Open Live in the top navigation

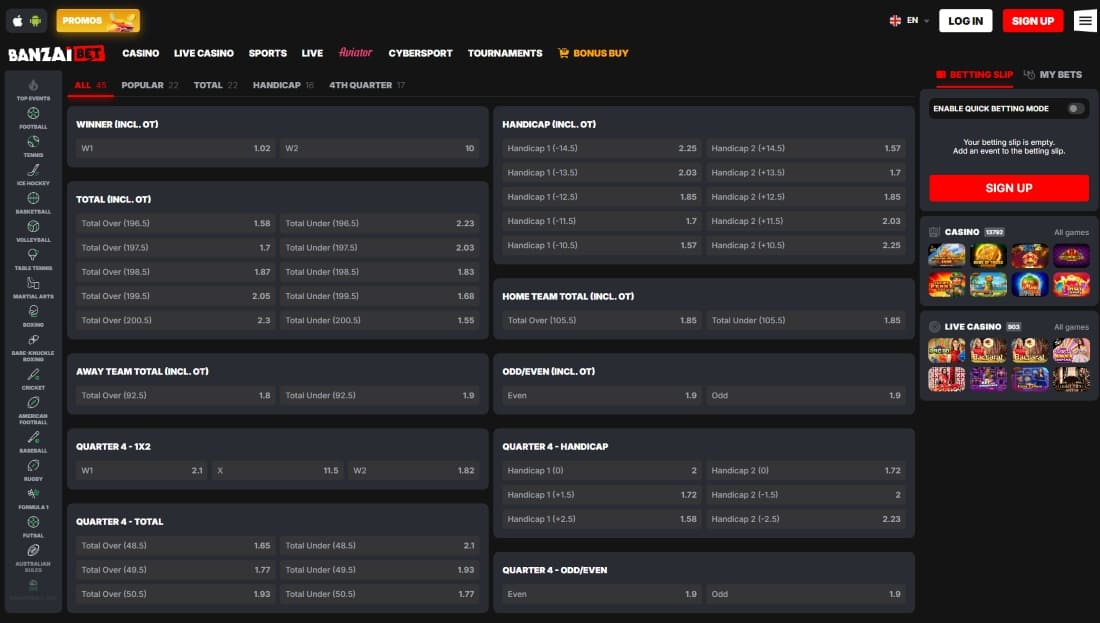coord(312,53)
